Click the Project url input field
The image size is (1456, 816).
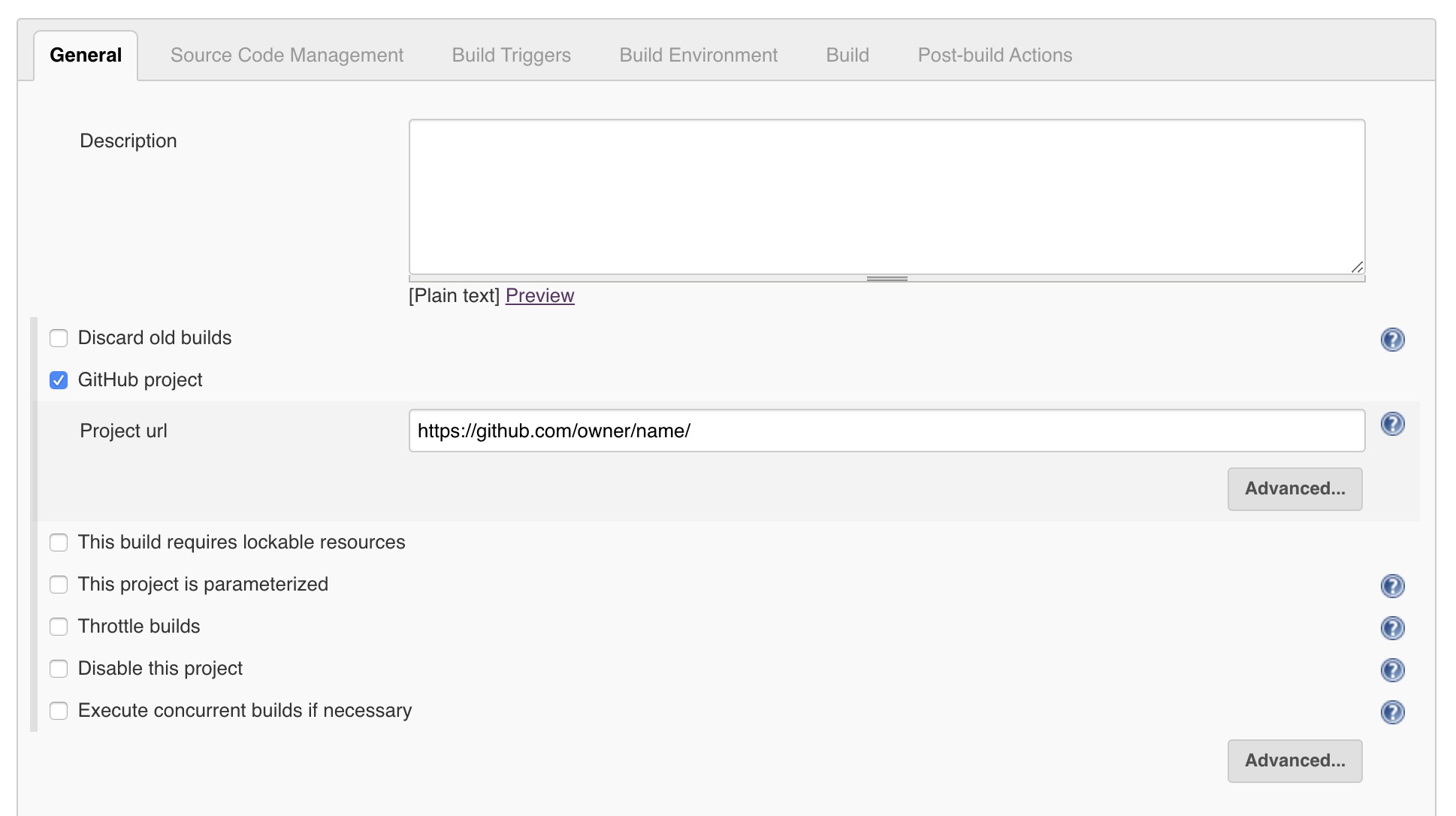886,430
